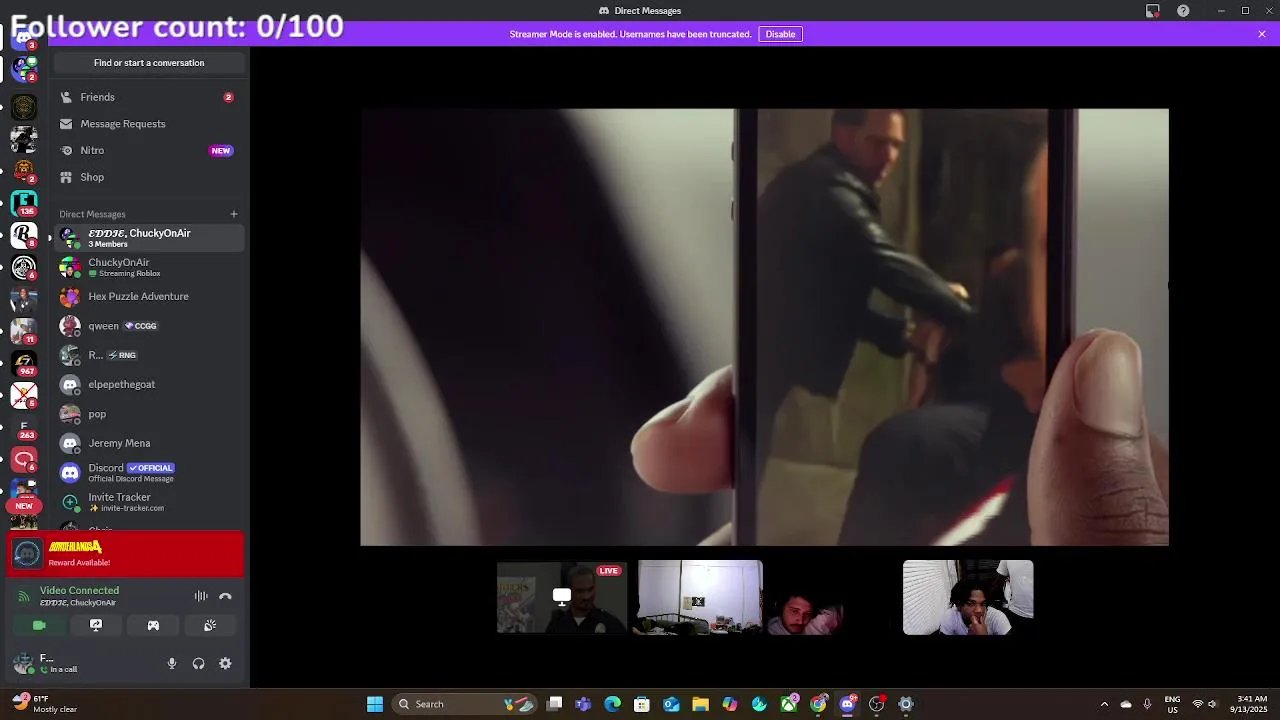Click the NEW unread indicator in server list
This screenshot has width=1280, height=720.
(23, 506)
